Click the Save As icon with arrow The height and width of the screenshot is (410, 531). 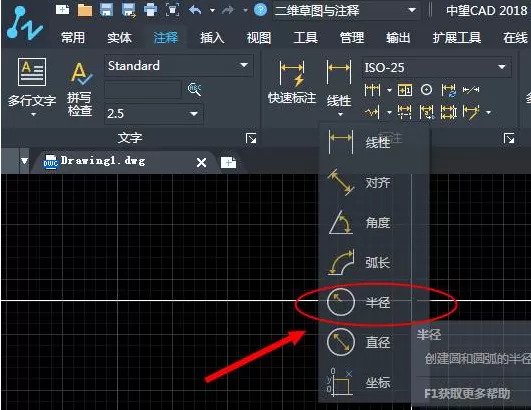coord(129,10)
